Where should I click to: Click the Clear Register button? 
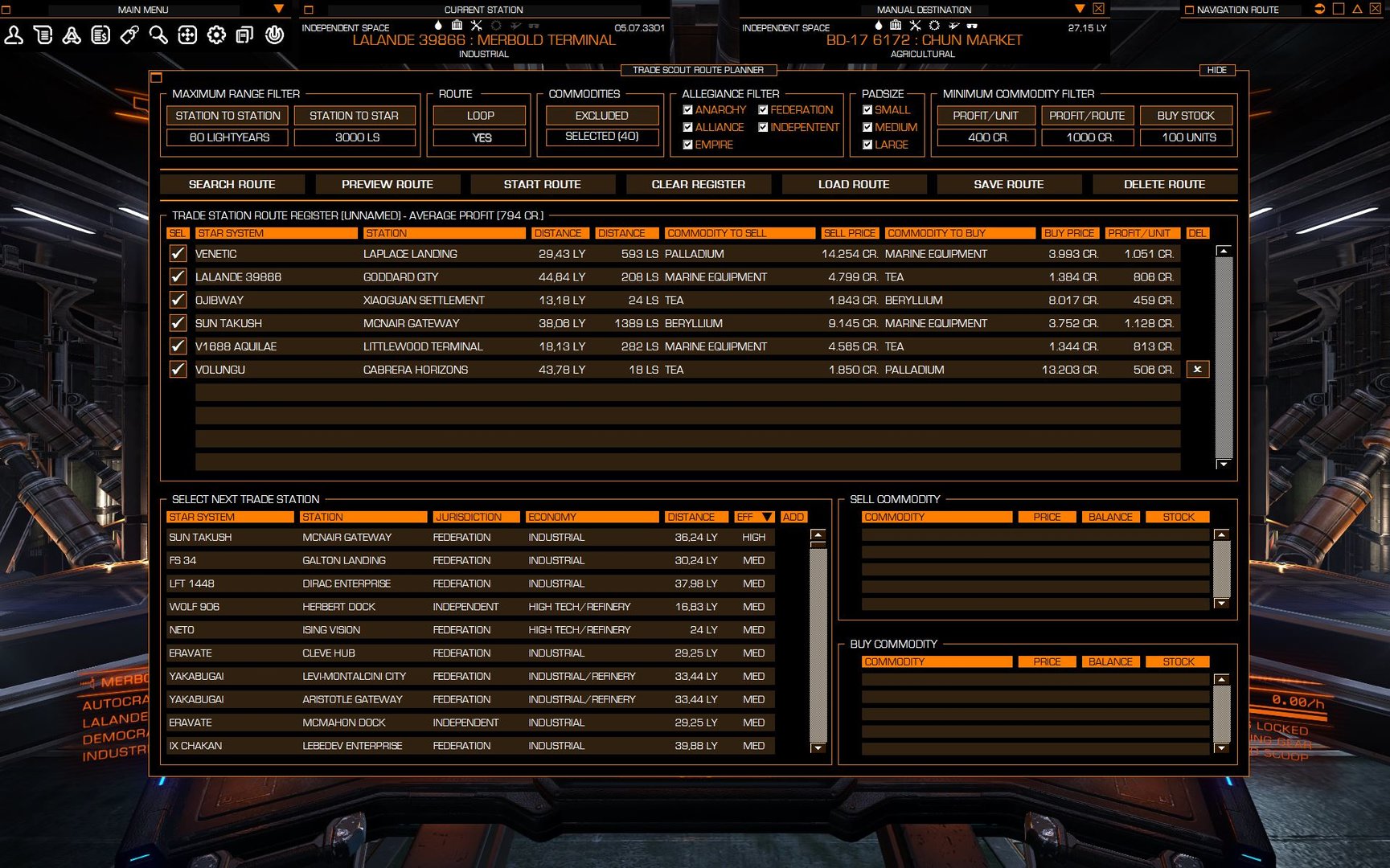click(698, 184)
